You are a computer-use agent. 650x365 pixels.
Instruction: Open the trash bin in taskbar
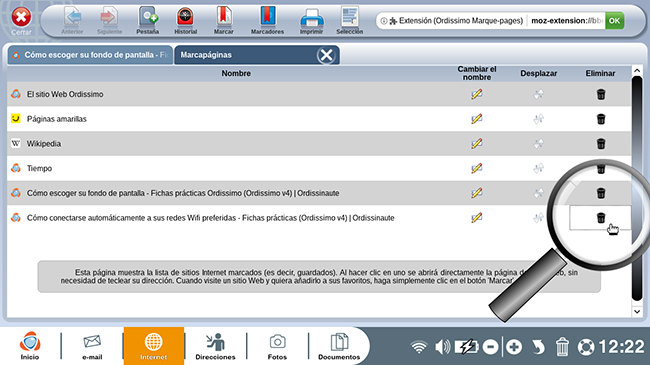pos(562,347)
